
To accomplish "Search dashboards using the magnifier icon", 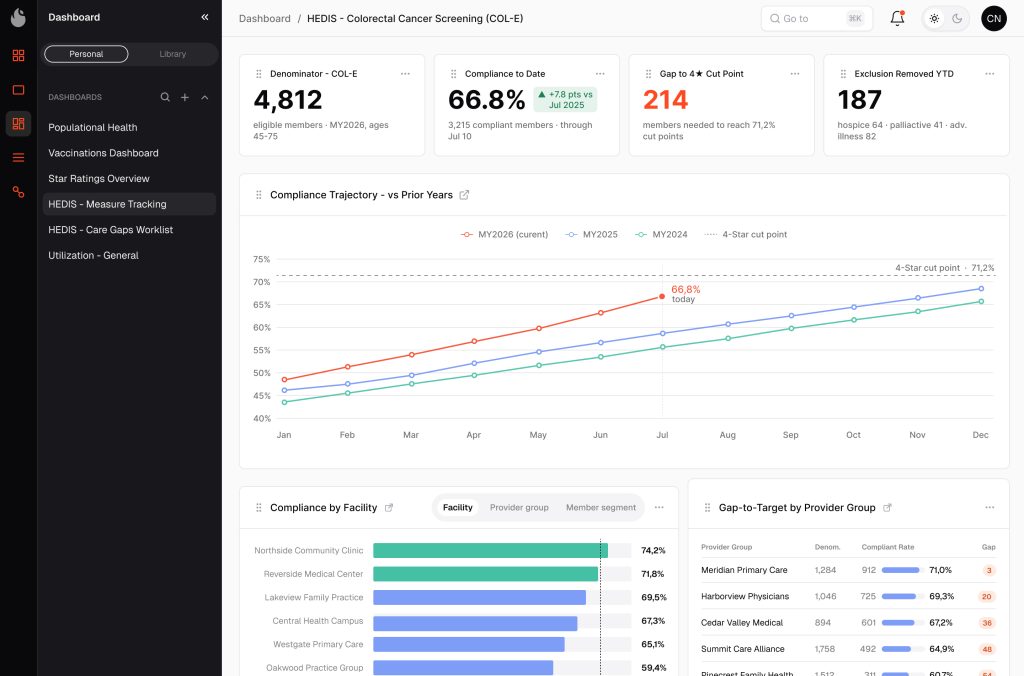I will 165,97.
